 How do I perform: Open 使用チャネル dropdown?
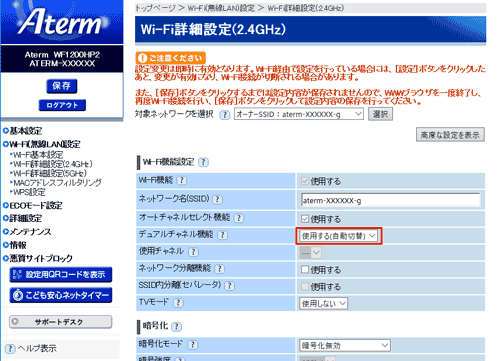(x=310, y=253)
